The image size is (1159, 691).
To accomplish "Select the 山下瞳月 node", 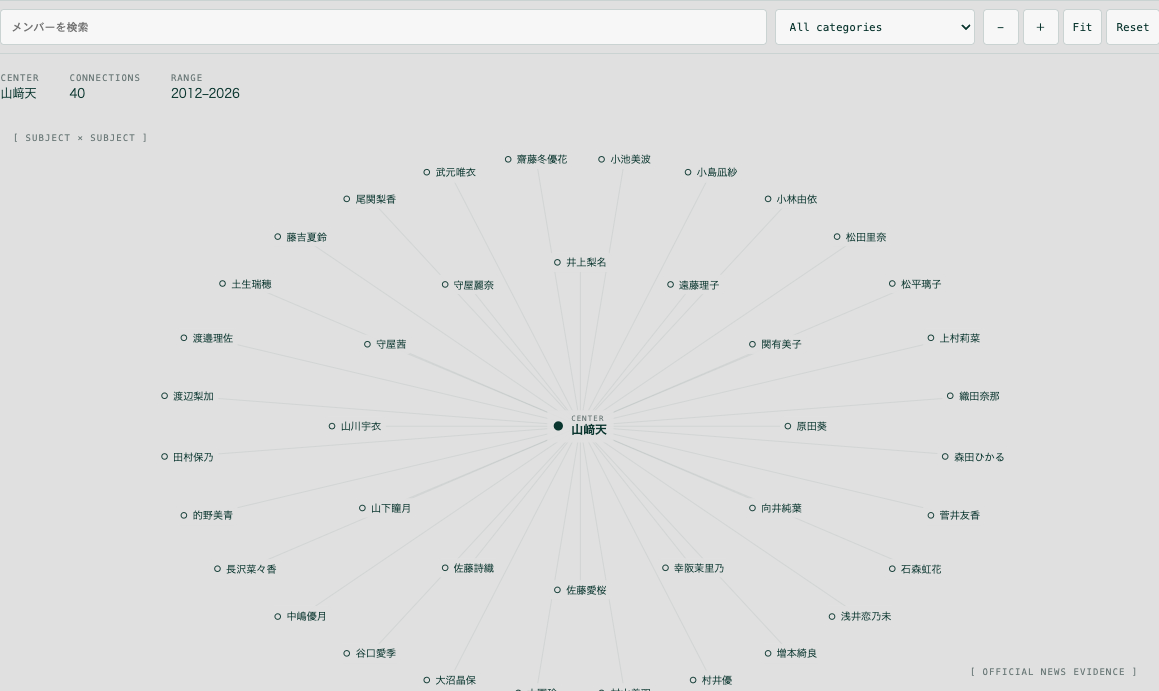I will (385, 508).
